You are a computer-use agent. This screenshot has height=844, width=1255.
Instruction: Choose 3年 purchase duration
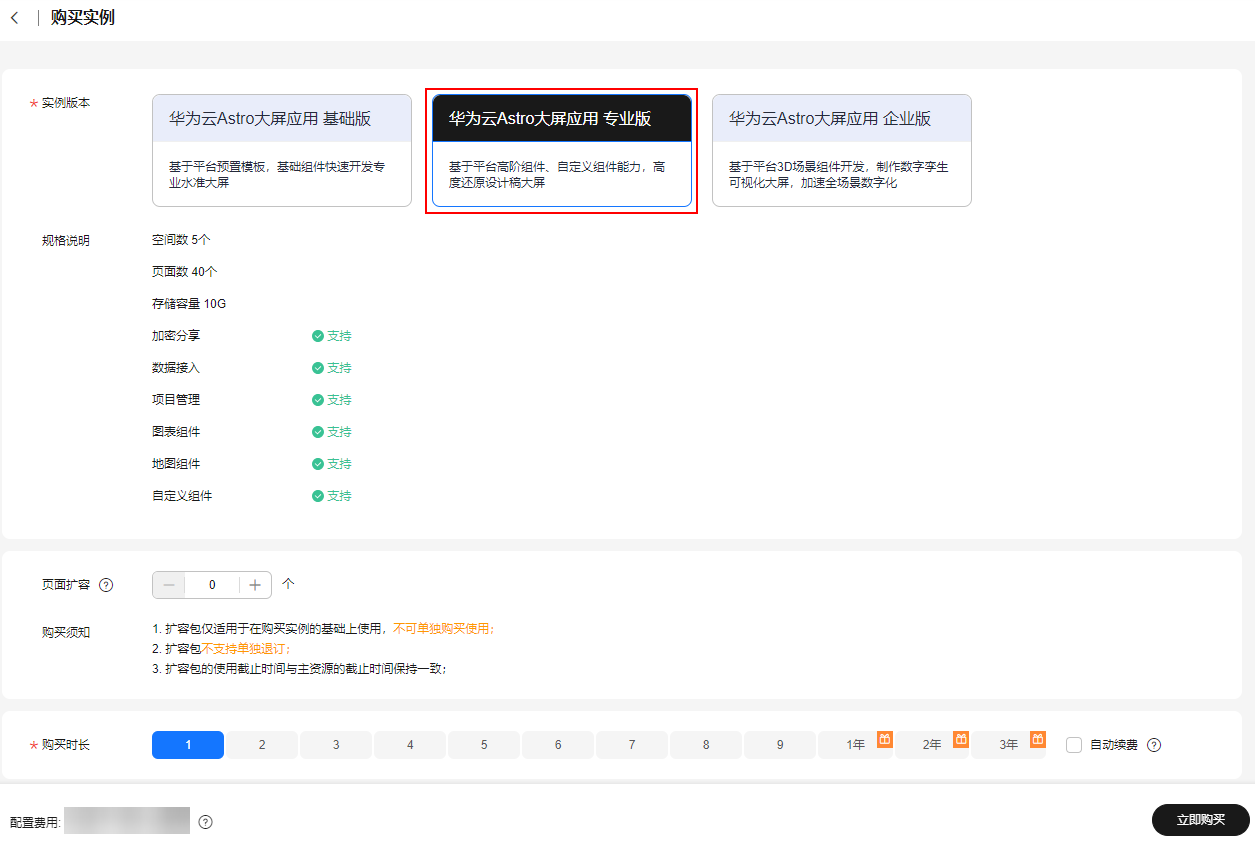click(x=1009, y=745)
